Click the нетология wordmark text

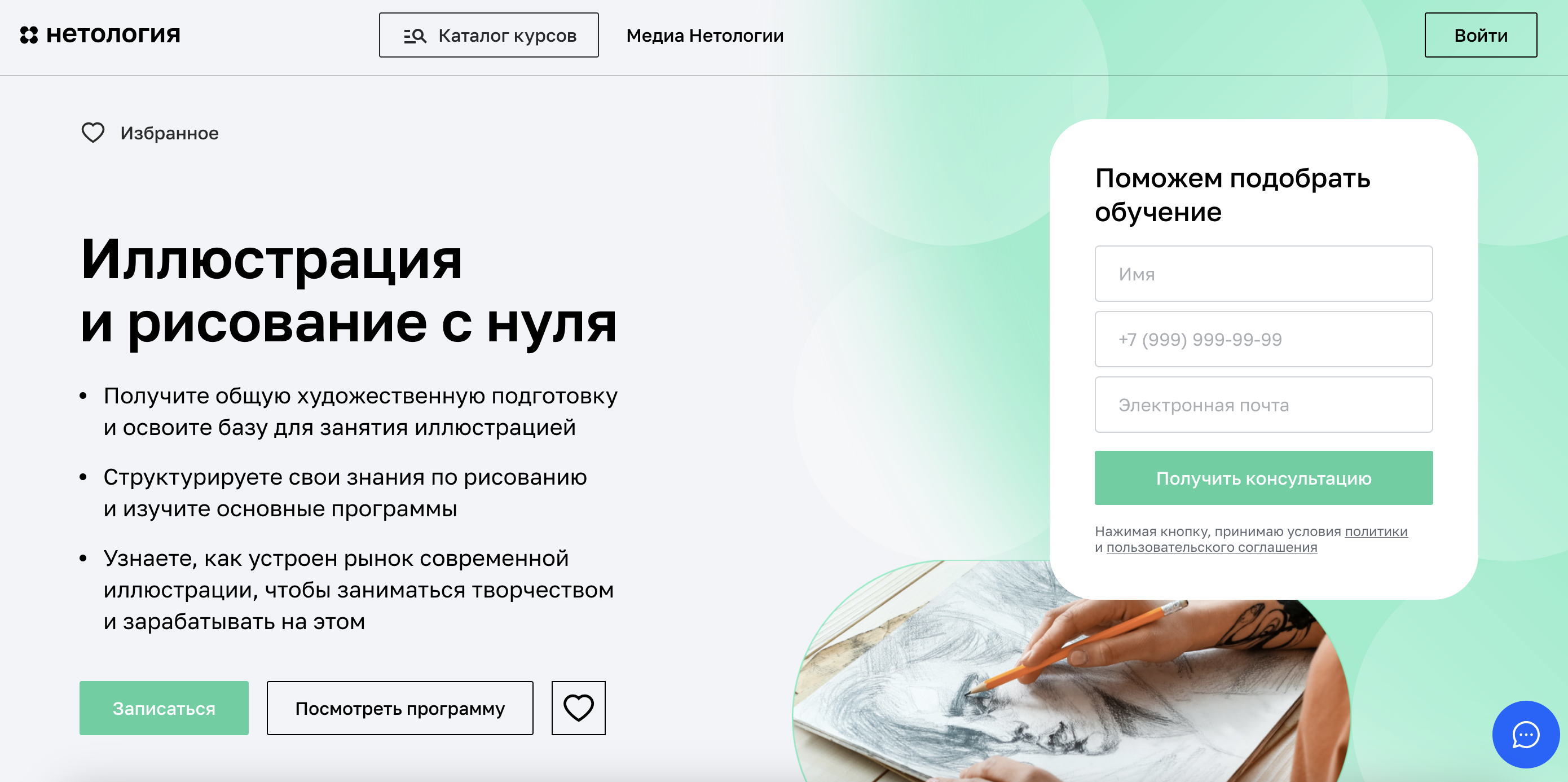(113, 35)
